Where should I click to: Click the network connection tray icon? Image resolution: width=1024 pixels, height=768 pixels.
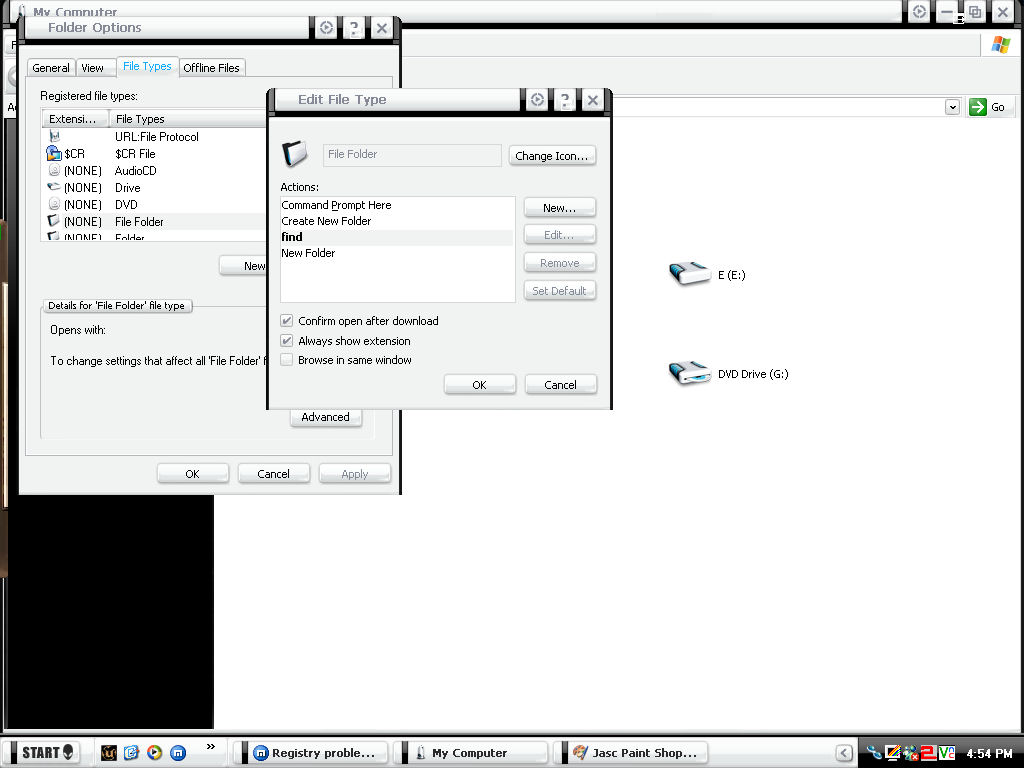pos(874,753)
